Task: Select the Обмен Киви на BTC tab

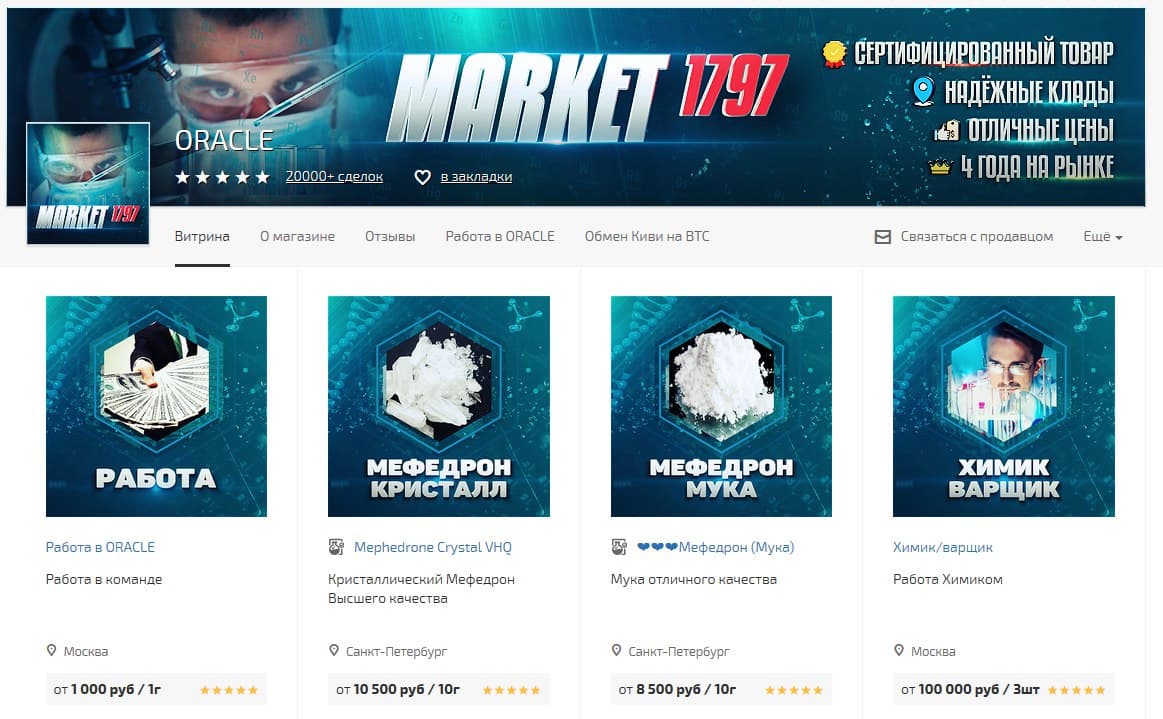Action: [647, 237]
